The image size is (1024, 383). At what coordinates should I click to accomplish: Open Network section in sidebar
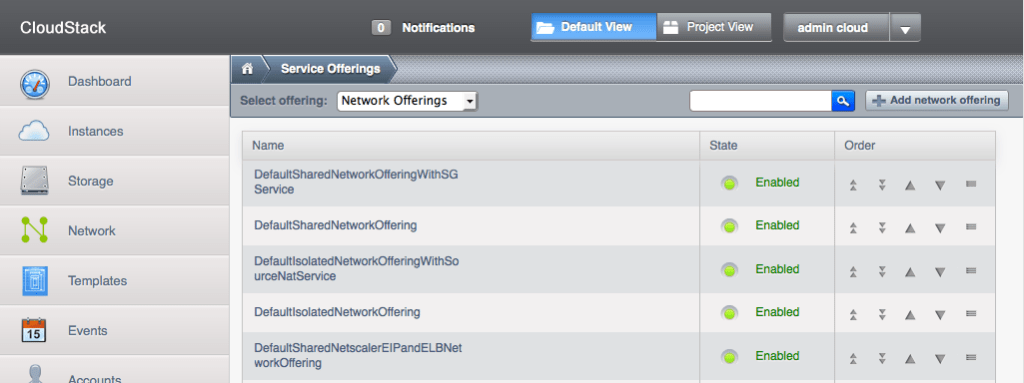(x=114, y=231)
